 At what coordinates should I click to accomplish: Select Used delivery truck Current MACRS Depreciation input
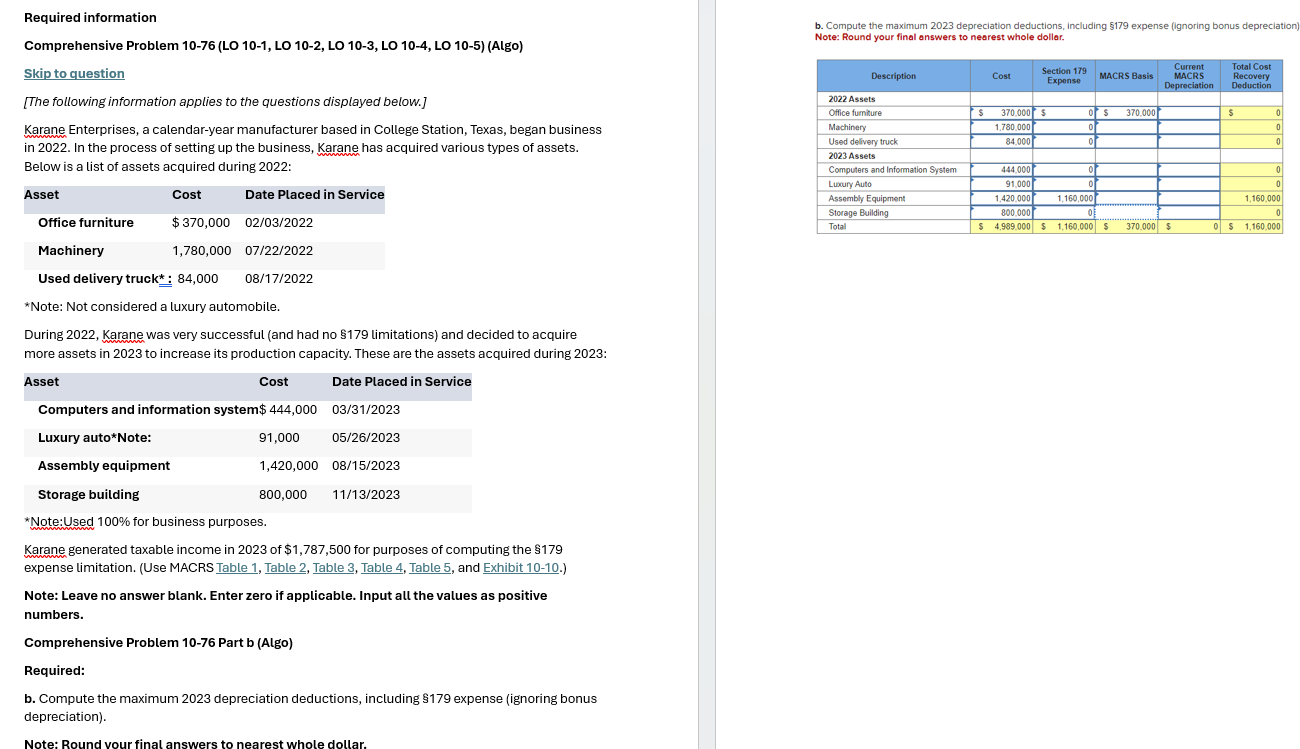tap(1189, 141)
